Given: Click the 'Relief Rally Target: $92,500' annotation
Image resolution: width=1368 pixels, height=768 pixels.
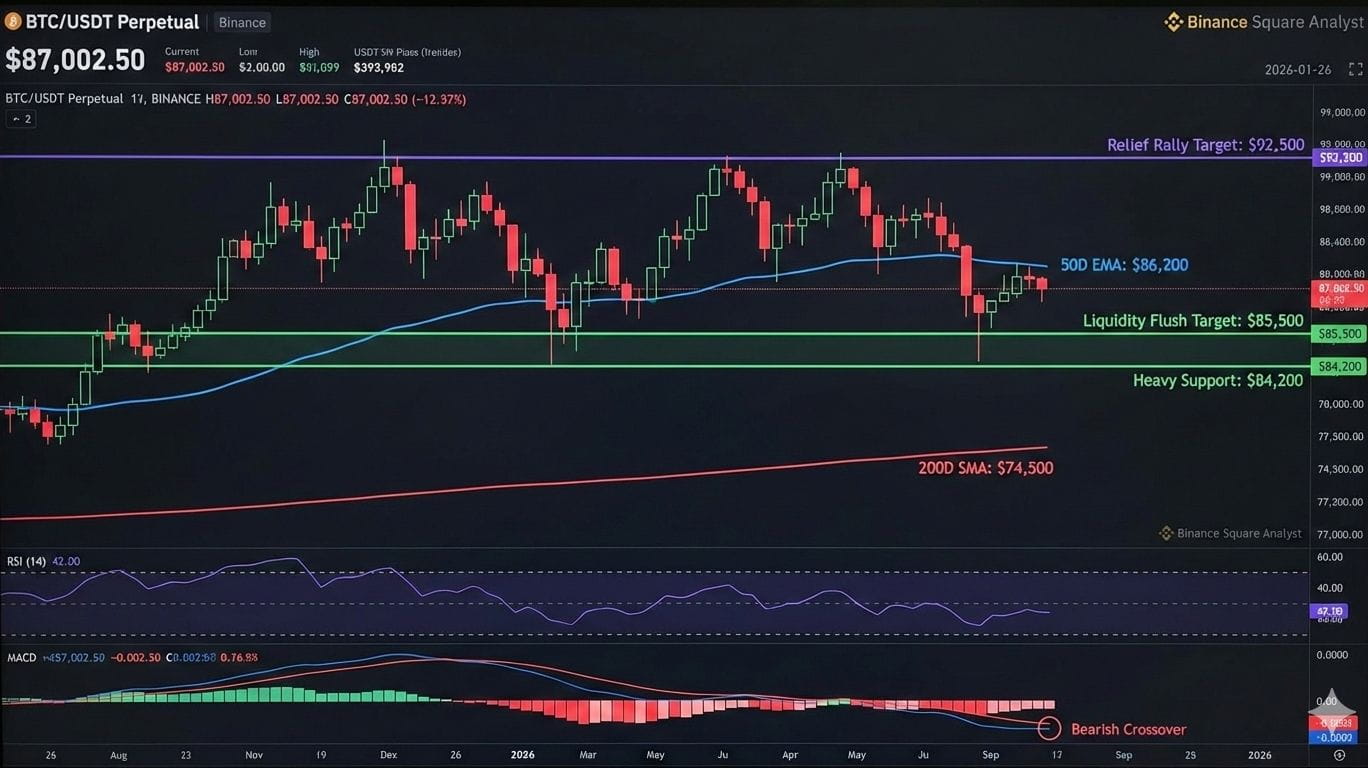Looking at the screenshot, I should (1205, 145).
